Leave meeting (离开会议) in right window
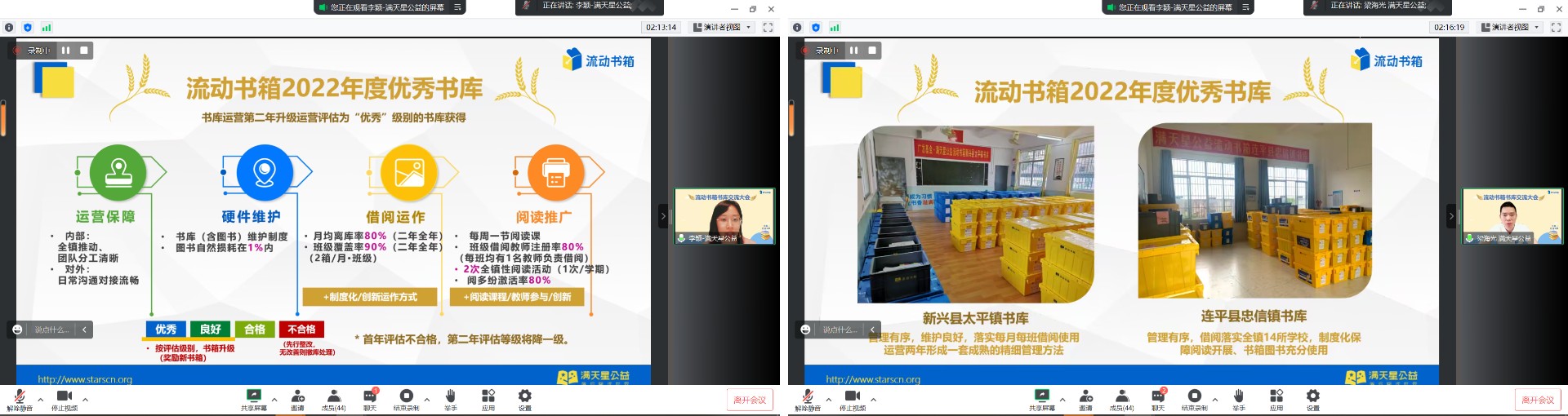Screen dimensions: 1568x416 pyautogui.click(x=1538, y=400)
